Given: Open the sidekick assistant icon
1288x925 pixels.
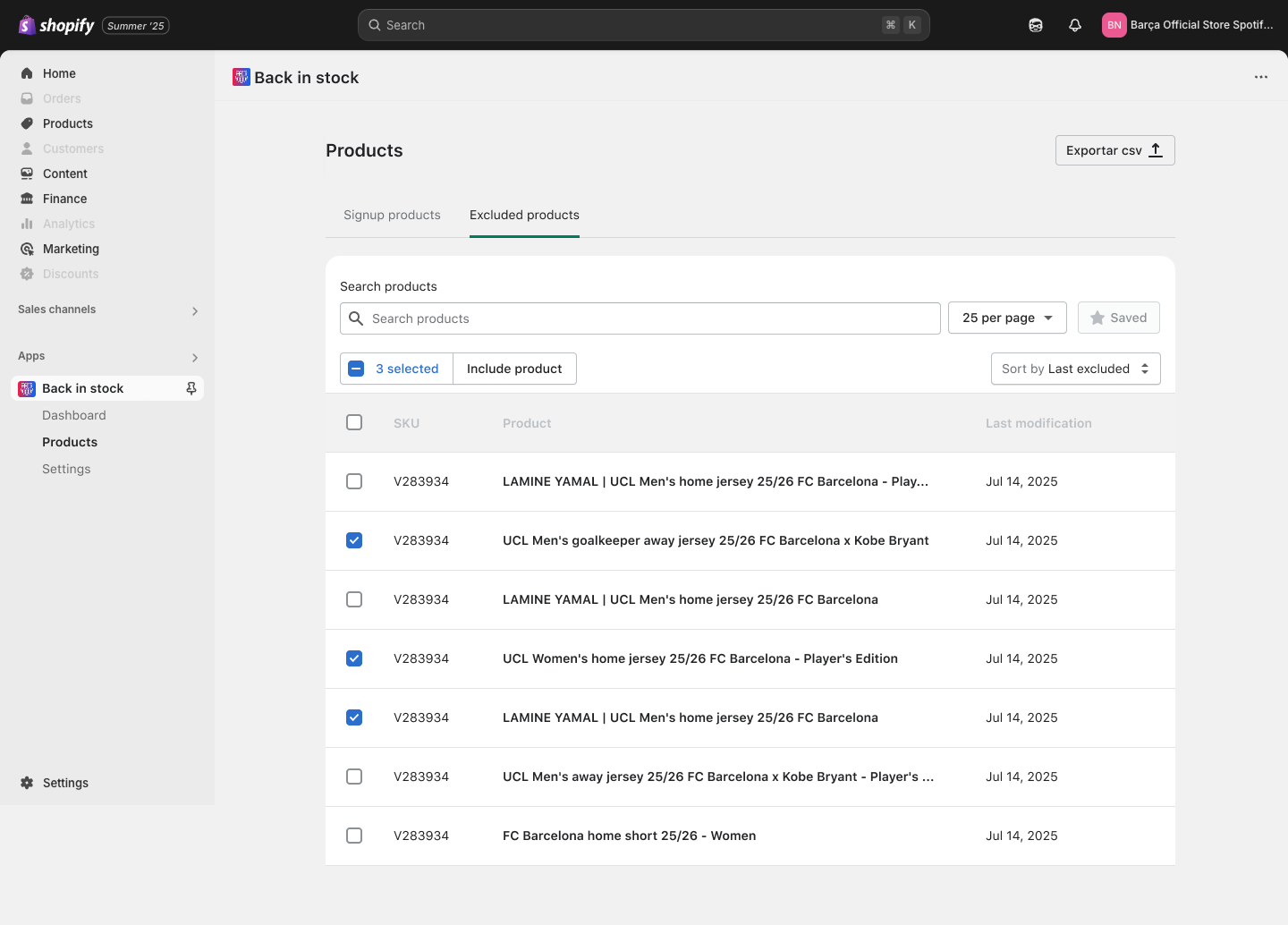Looking at the screenshot, I should pos(1036,25).
